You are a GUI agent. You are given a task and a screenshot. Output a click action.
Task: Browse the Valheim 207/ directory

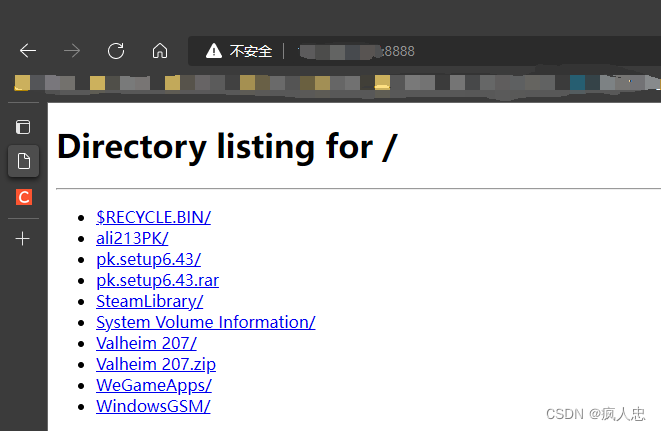click(146, 343)
